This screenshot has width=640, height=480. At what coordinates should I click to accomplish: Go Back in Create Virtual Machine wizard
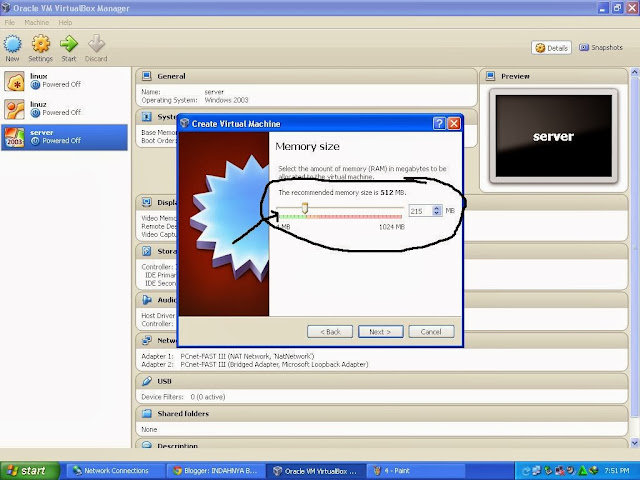[x=330, y=332]
